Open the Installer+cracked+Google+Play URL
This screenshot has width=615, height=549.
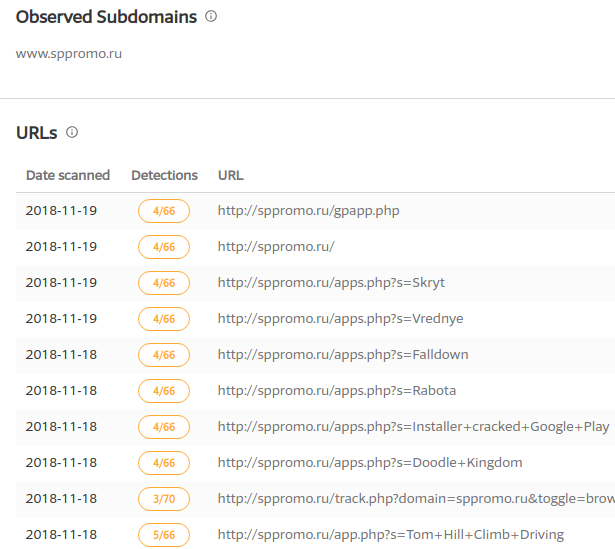tap(413, 427)
